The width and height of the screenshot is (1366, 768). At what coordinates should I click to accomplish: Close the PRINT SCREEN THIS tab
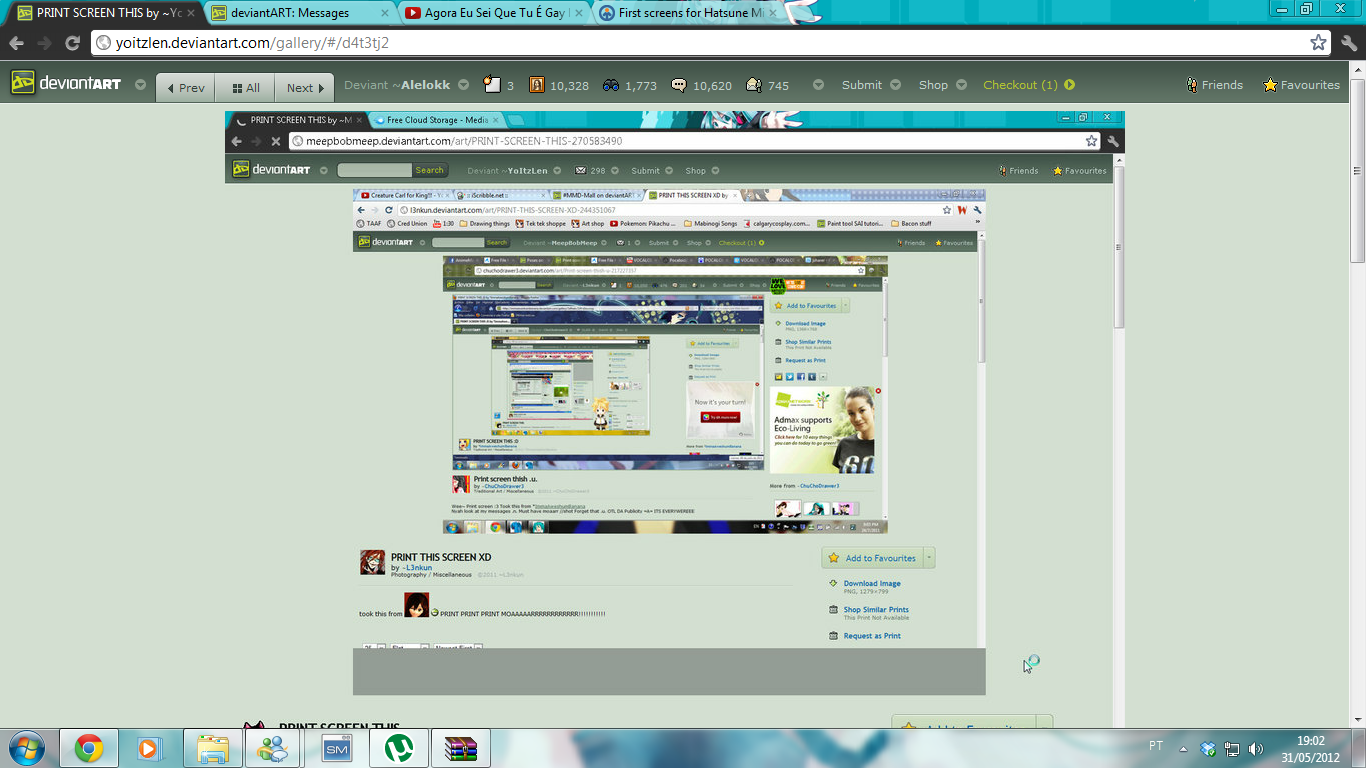[190, 13]
